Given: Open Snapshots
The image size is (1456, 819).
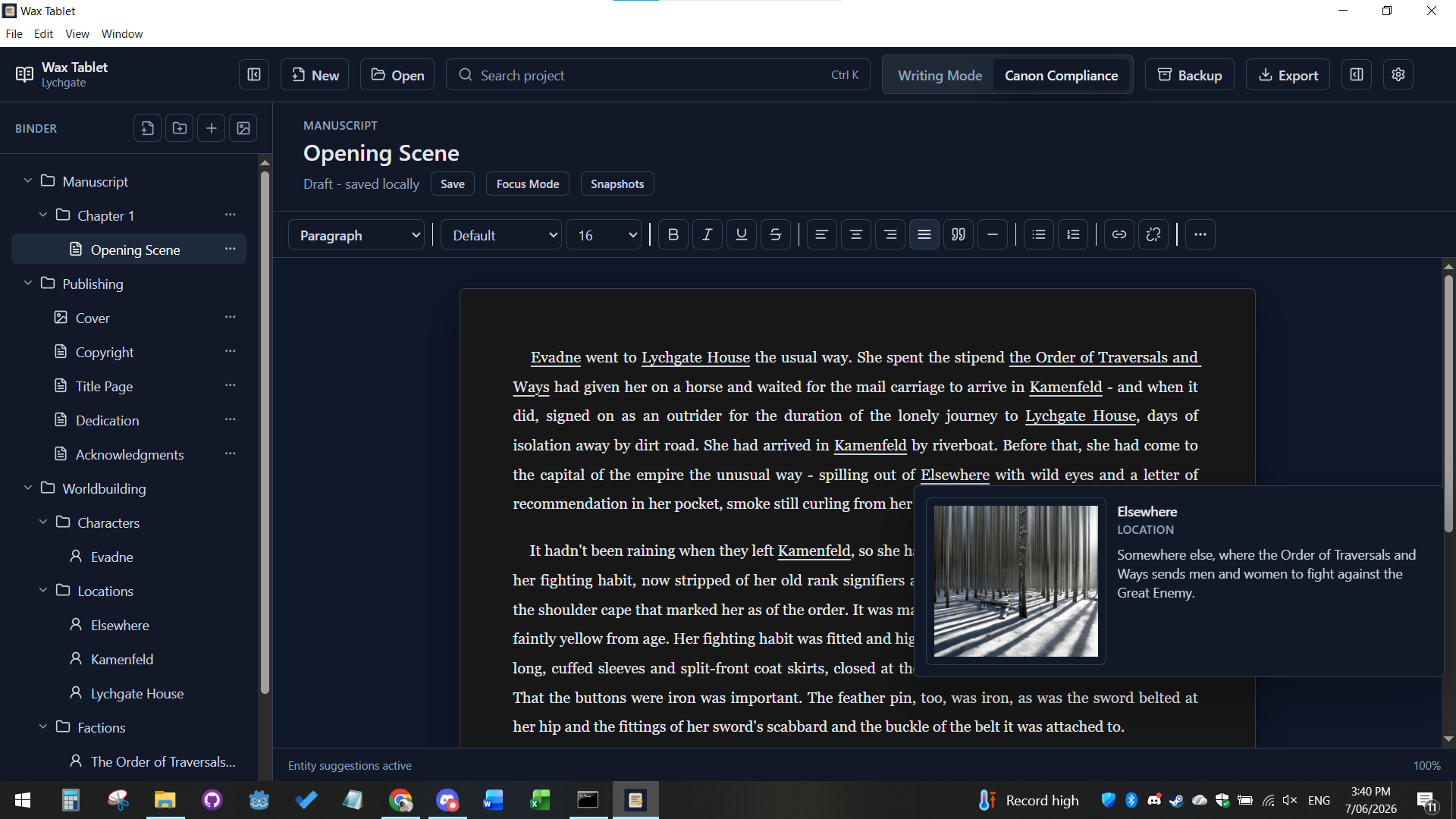Looking at the screenshot, I should 617,184.
